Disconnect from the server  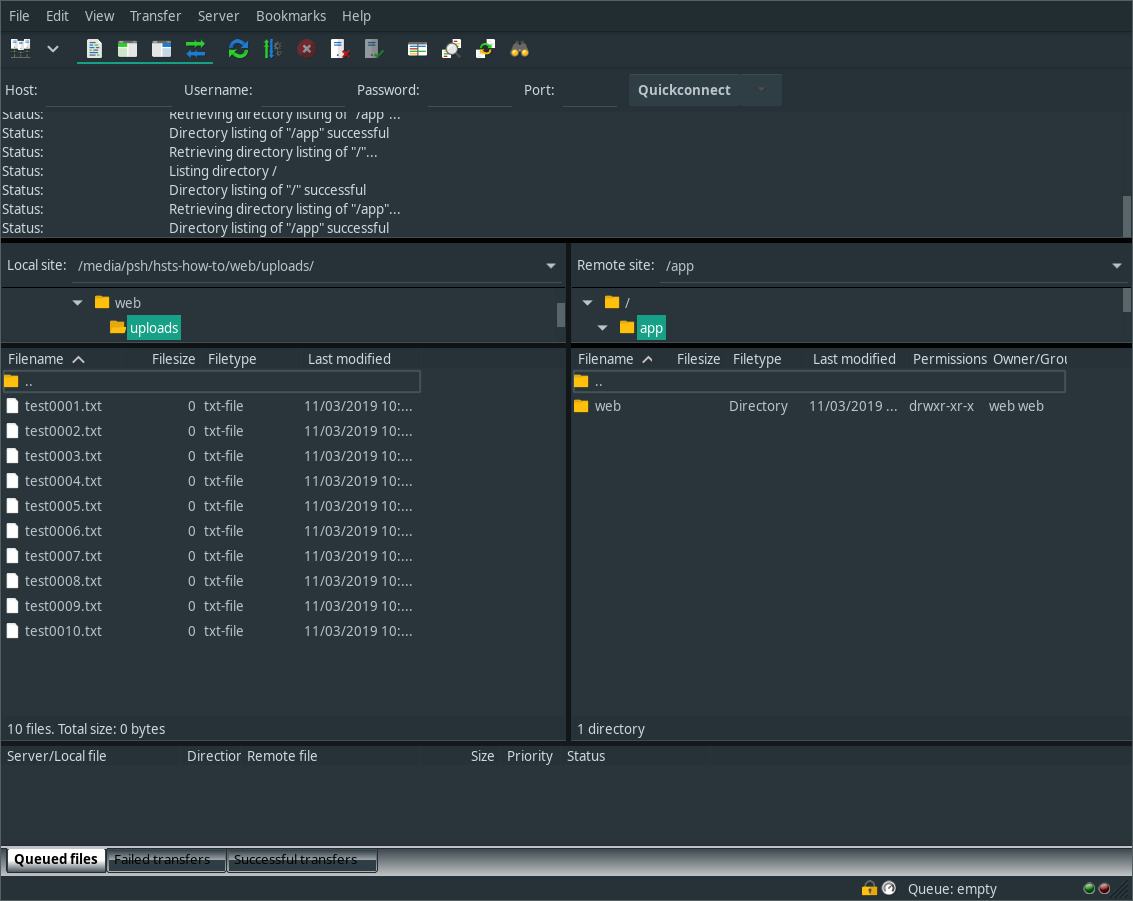pyautogui.click(x=340, y=48)
